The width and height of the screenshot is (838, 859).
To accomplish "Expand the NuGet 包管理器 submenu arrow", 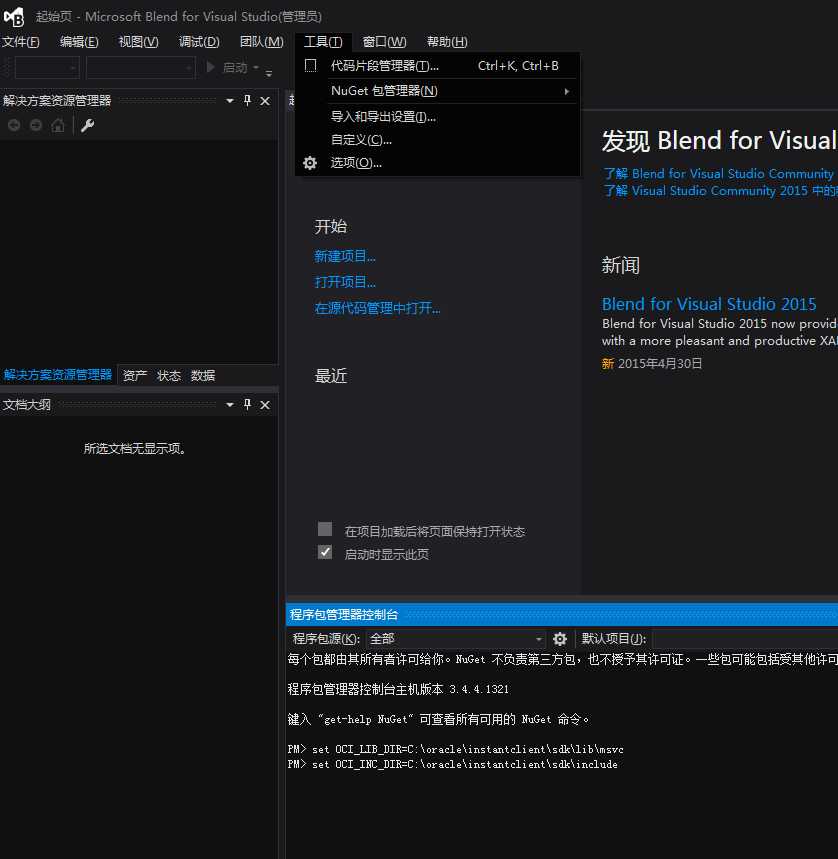I will click(x=567, y=91).
